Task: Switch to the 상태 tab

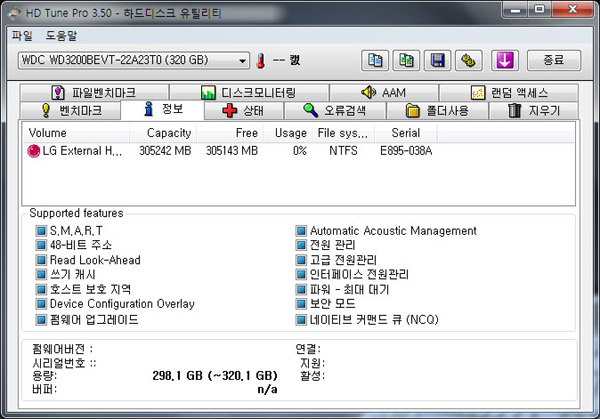Action: tap(244, 111)
